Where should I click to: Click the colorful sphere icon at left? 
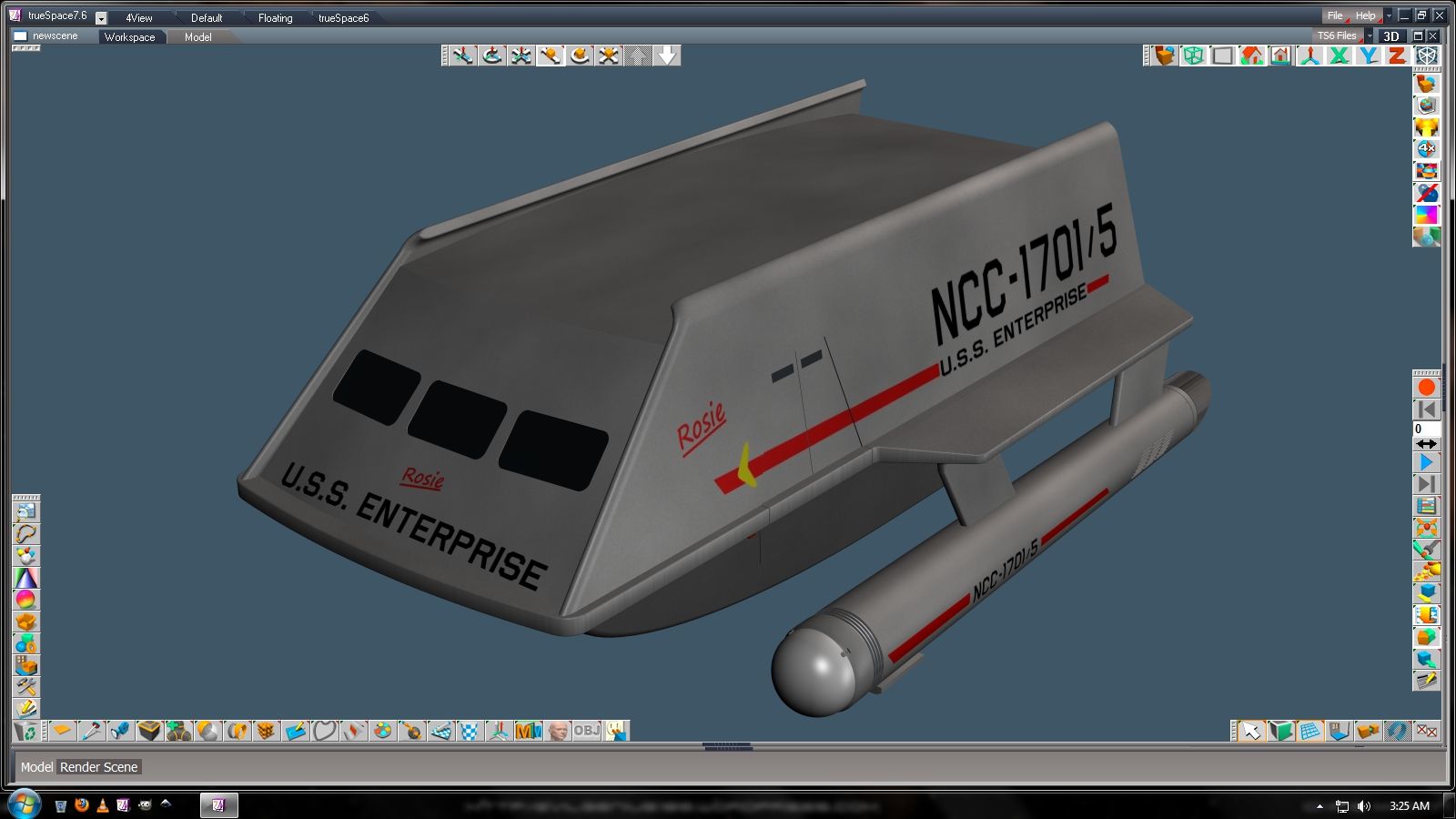[25, 600]
